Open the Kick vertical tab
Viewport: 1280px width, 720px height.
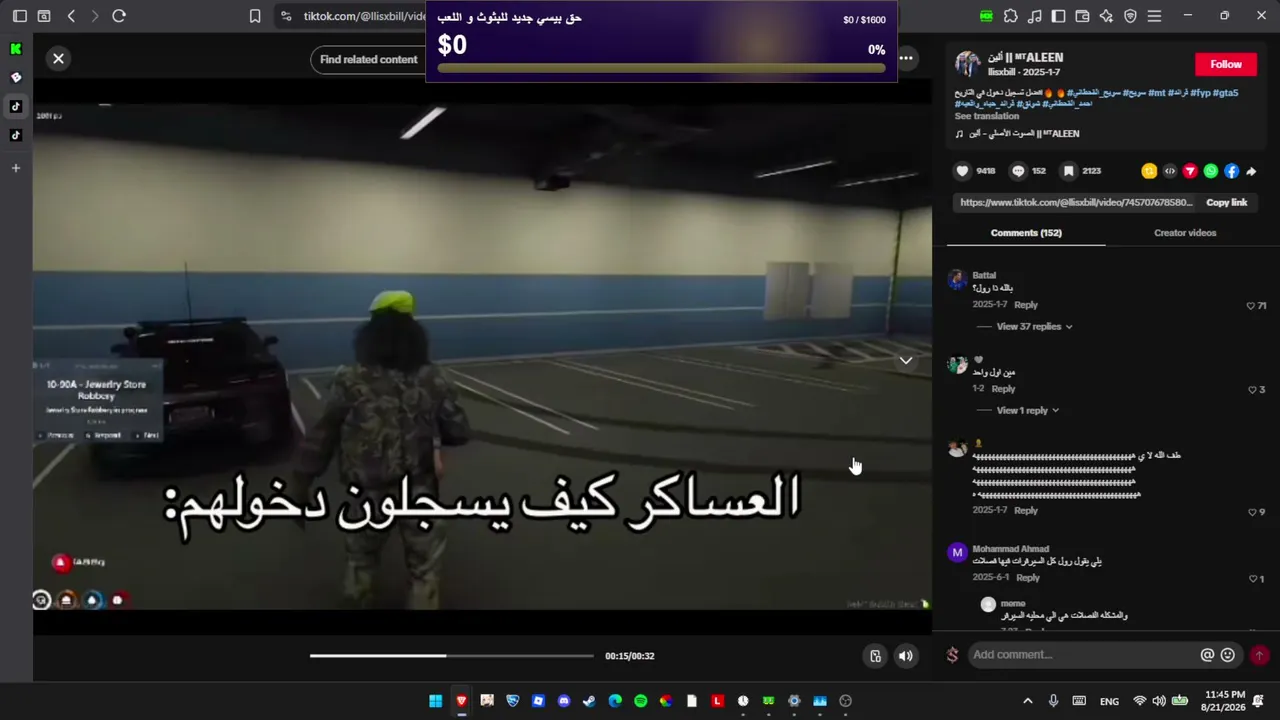click(x=16, y=48)
